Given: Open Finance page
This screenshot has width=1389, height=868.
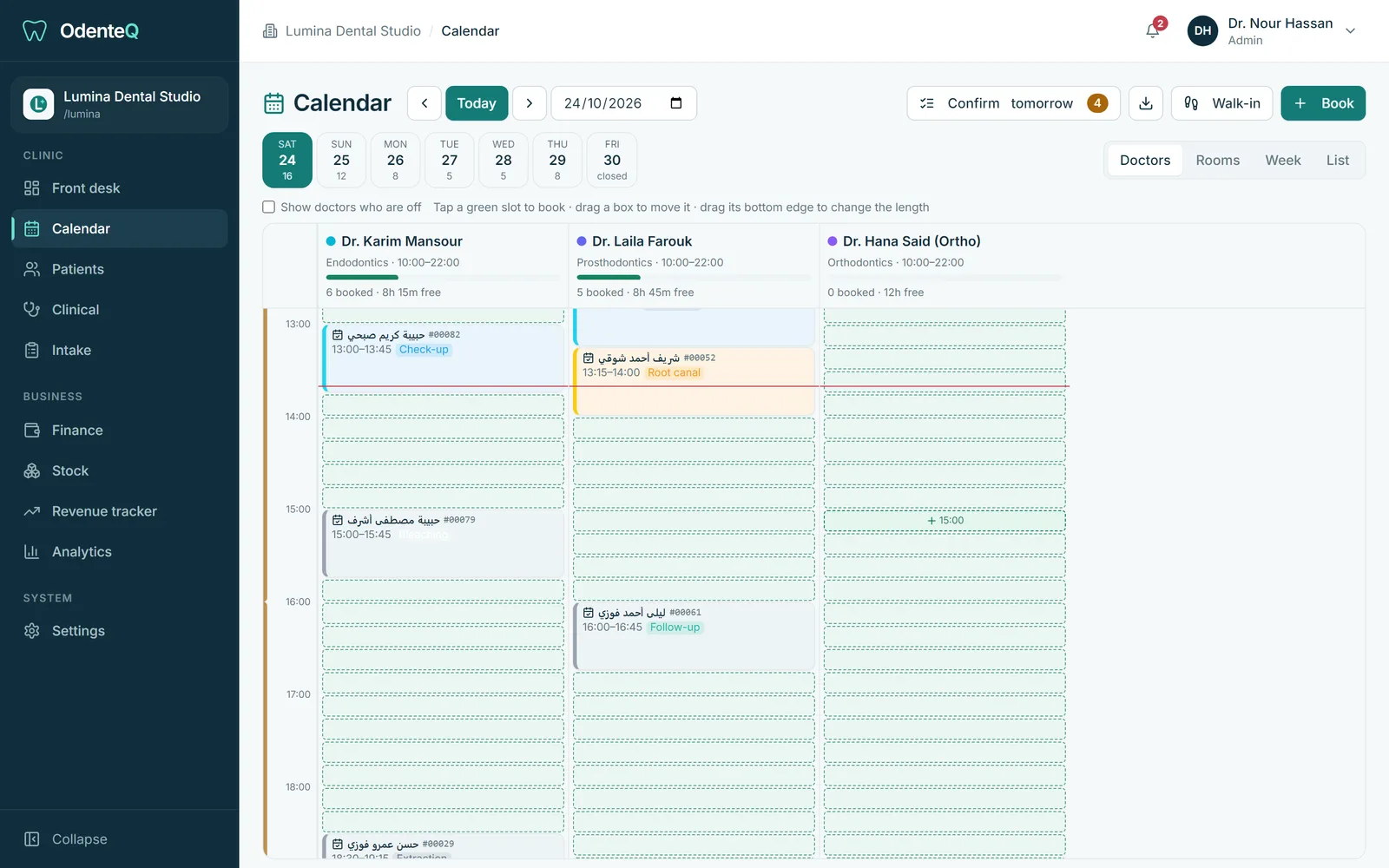Looking at the screenshot, I should pos(120,431).
